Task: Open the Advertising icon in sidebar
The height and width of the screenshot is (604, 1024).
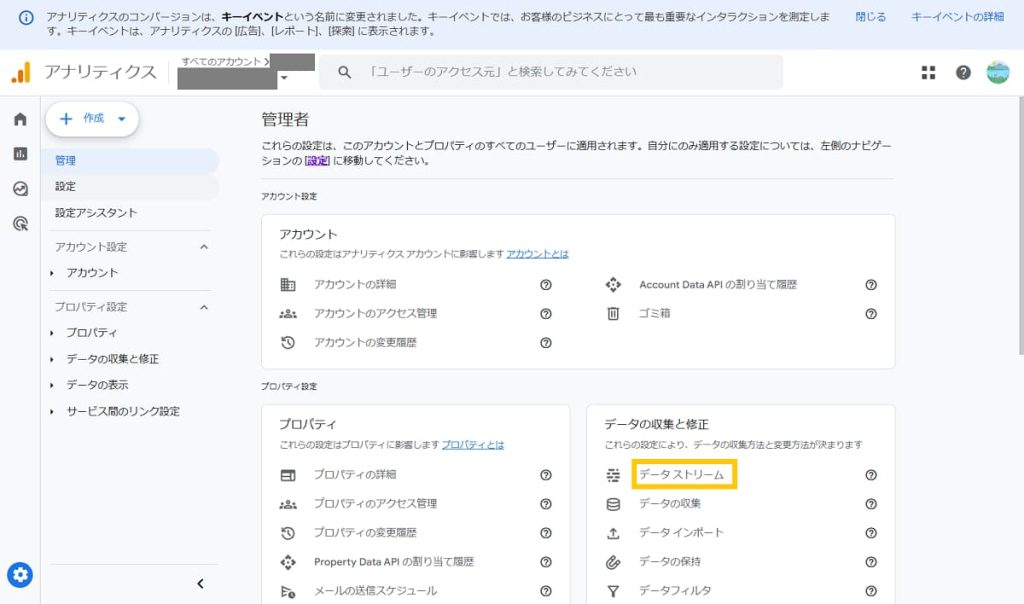Action: point(20,224)
